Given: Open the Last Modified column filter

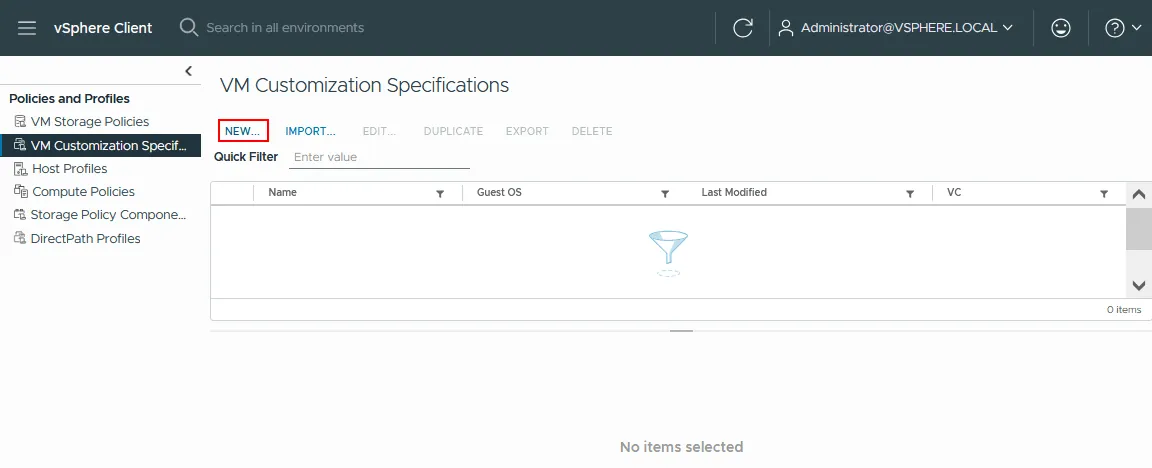Looking at the screenshot, I should [910, 193].
